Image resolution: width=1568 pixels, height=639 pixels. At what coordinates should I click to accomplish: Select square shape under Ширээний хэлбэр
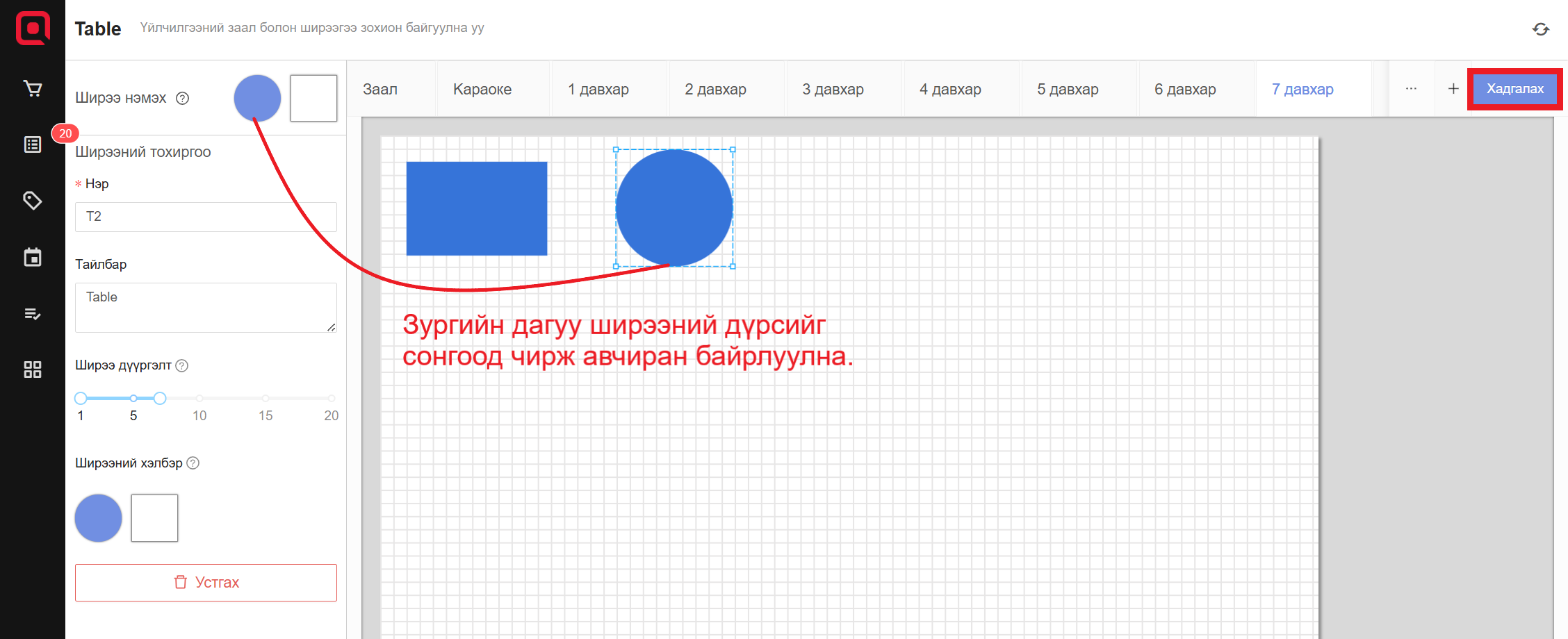154,518
